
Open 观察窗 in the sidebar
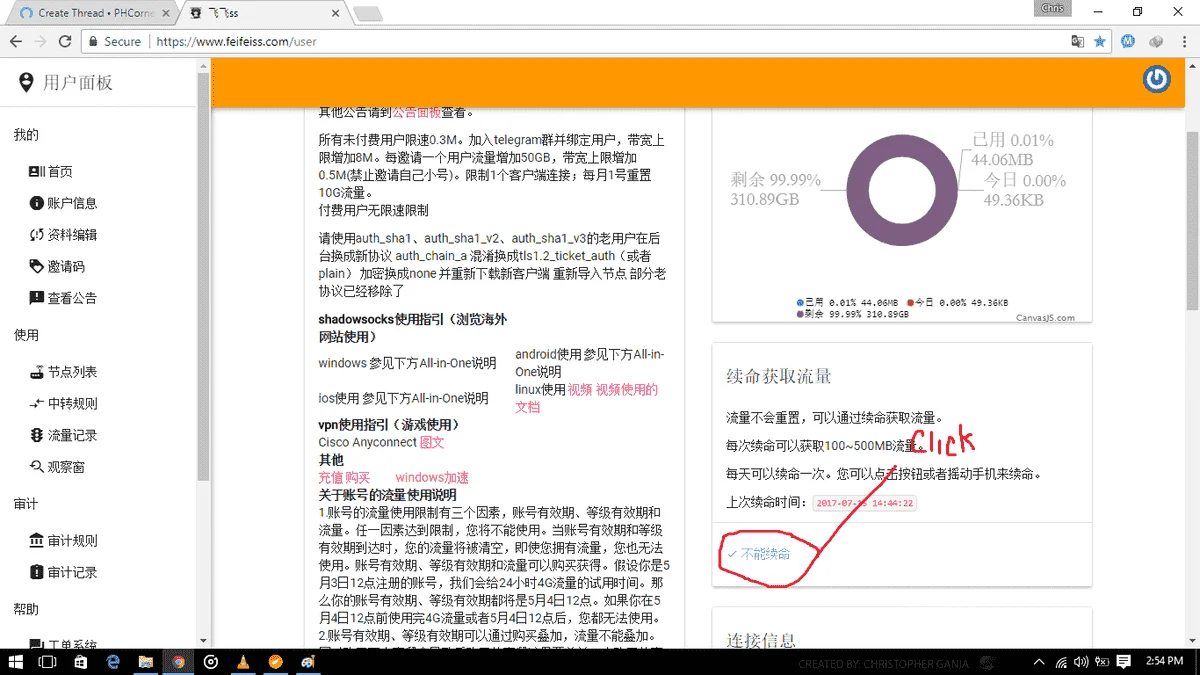click(x=58, y=467)
